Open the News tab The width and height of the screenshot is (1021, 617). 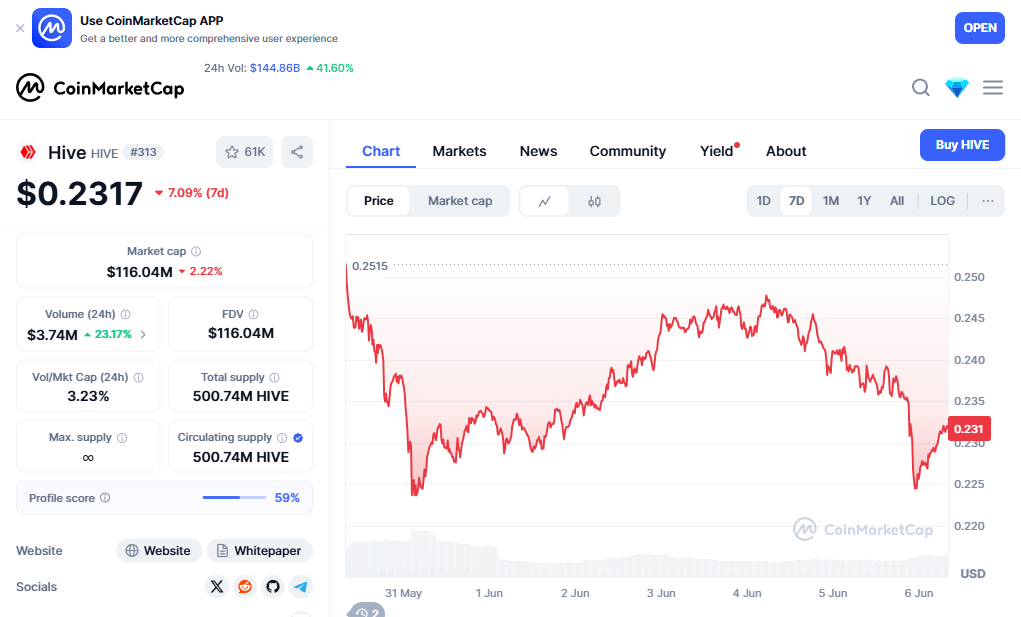pyautogui.click(x=538, y=151)
